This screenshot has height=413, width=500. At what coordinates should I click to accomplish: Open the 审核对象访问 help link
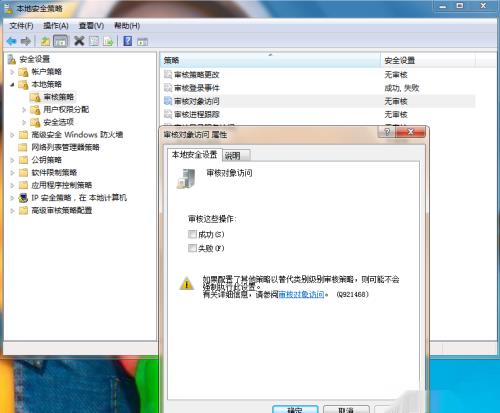[301, 294]
